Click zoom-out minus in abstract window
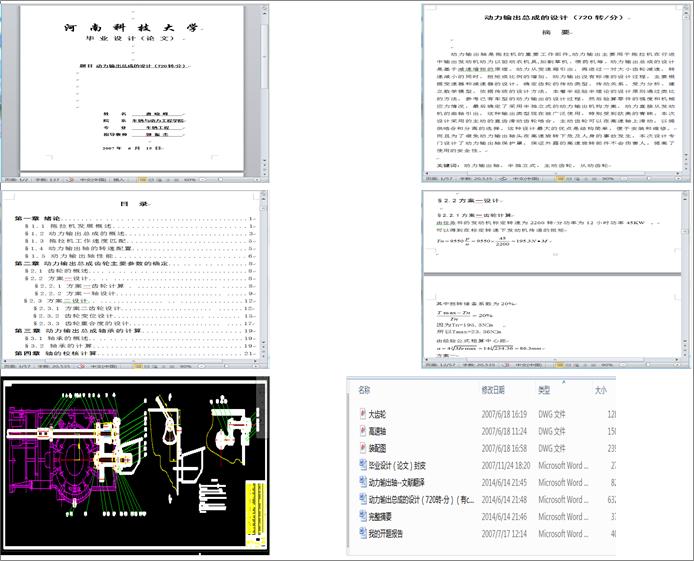 [x=624, y=179]
